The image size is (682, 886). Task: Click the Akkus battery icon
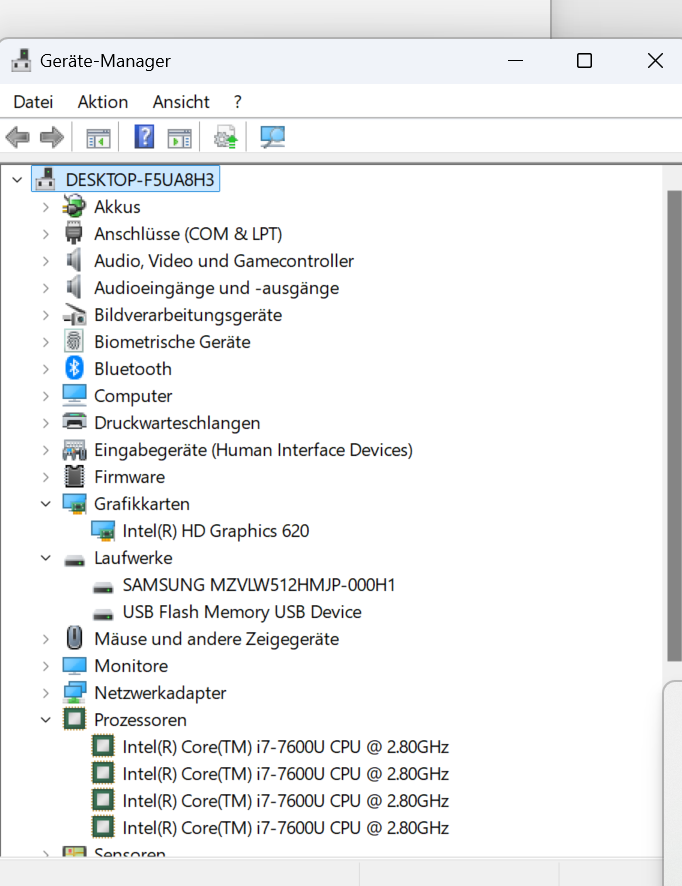pyautogui.click(x=74, y=207)
